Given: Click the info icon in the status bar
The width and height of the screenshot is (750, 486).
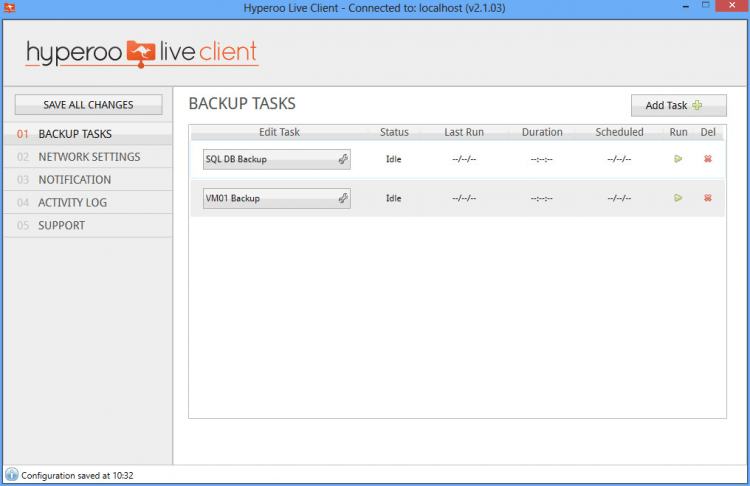Looking at the screenshot, I should click(x=11, y=475).
